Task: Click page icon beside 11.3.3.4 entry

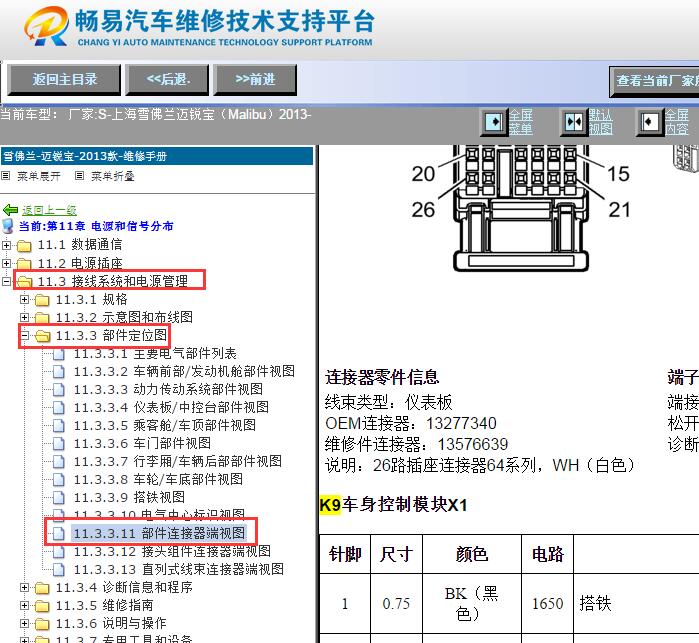Action: pyautogui.click(x=58, y=408)
